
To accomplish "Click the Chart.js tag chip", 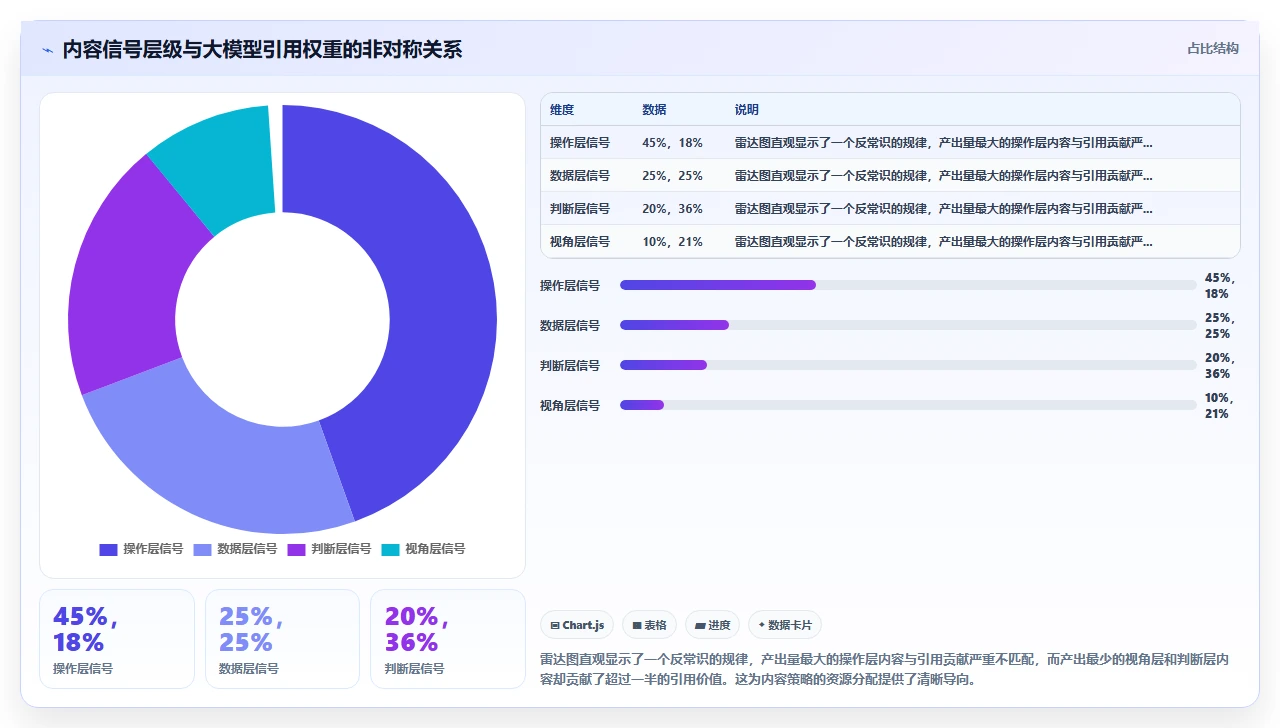I will coord(577,625).
